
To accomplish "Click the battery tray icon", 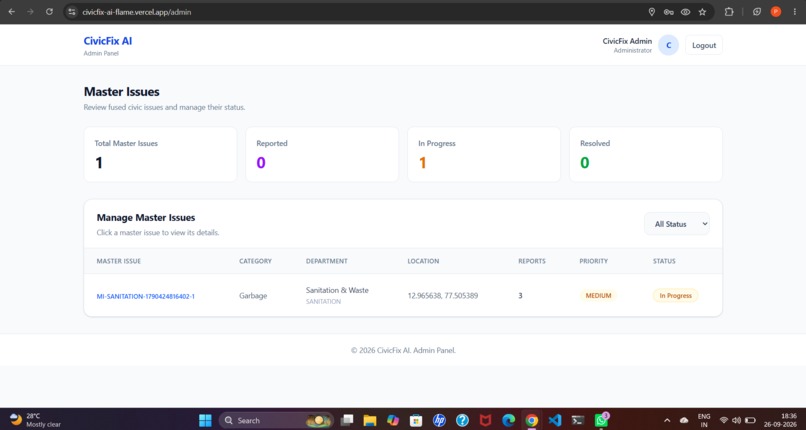I will point(750,420).
